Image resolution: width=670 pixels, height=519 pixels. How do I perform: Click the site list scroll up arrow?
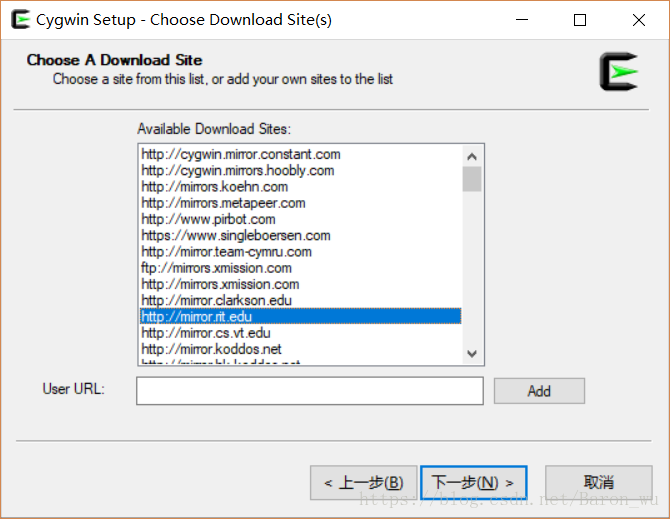pos(472,156)
